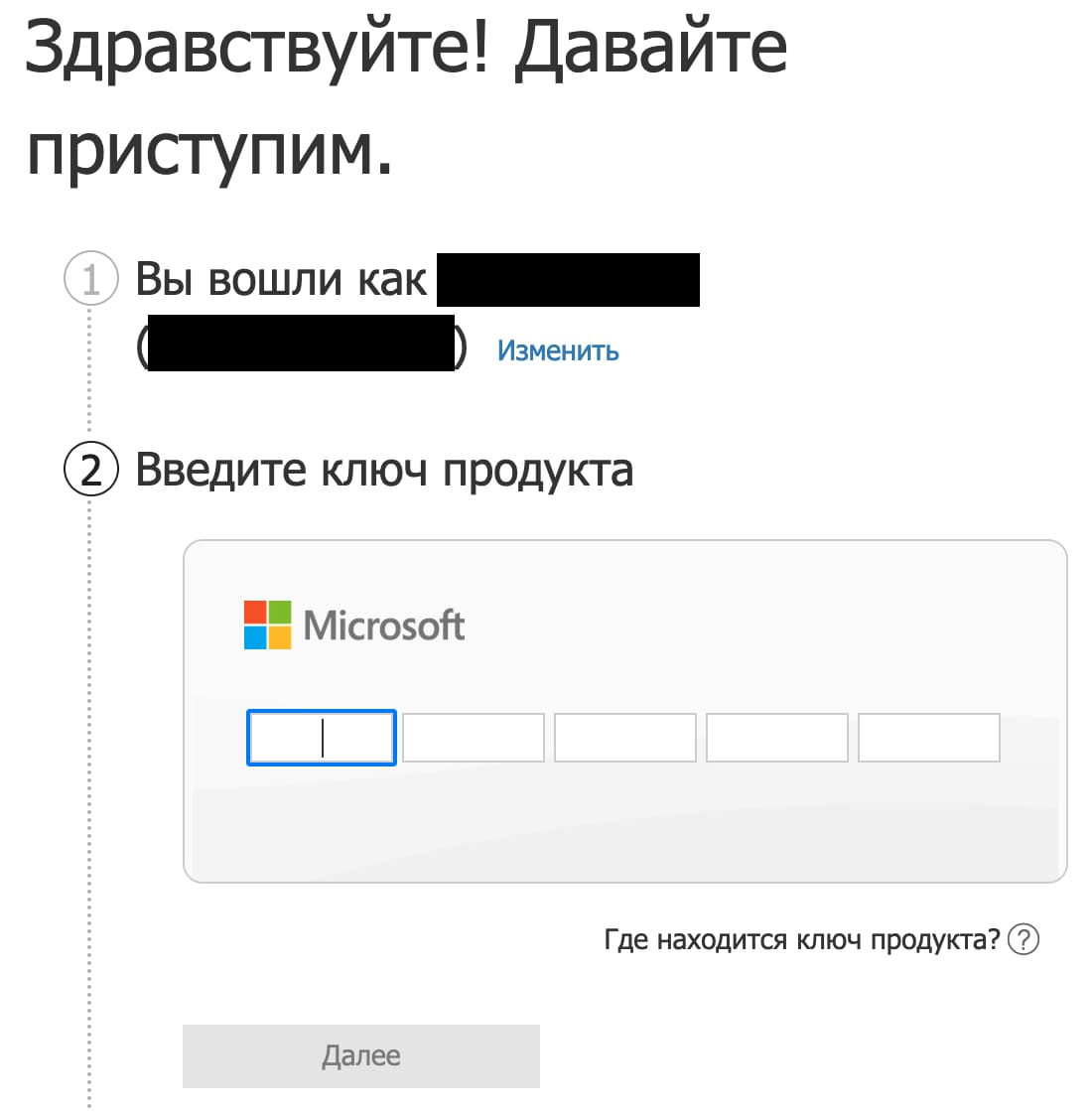Select the third product key field
Screen dimensions: 1092x1112
pos(625,738)
